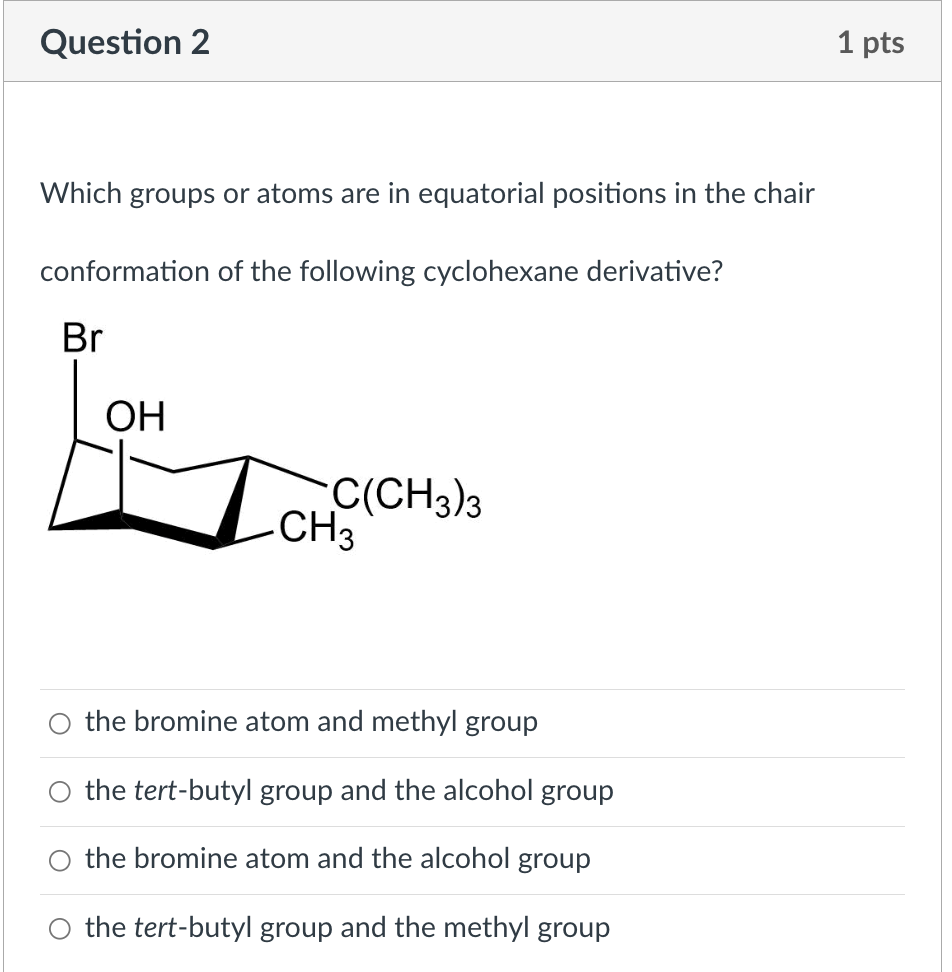Click the 'the bromine atom and methyl group' answer text
This screenshot has width=952, height=972.
(x=311, y=722)
